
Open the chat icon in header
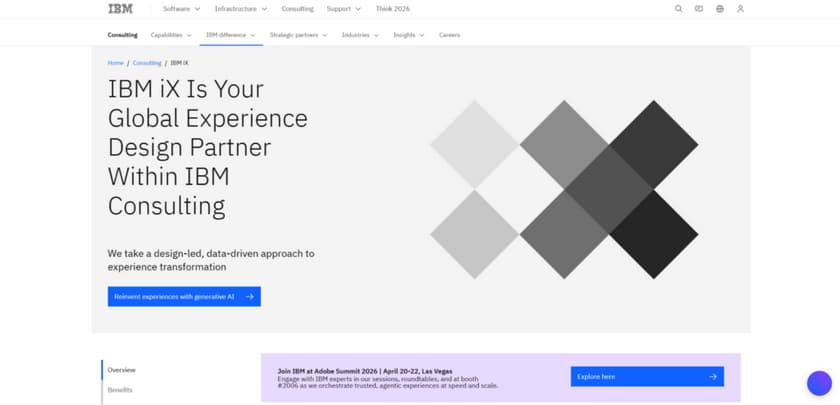[x=699, y=9]
